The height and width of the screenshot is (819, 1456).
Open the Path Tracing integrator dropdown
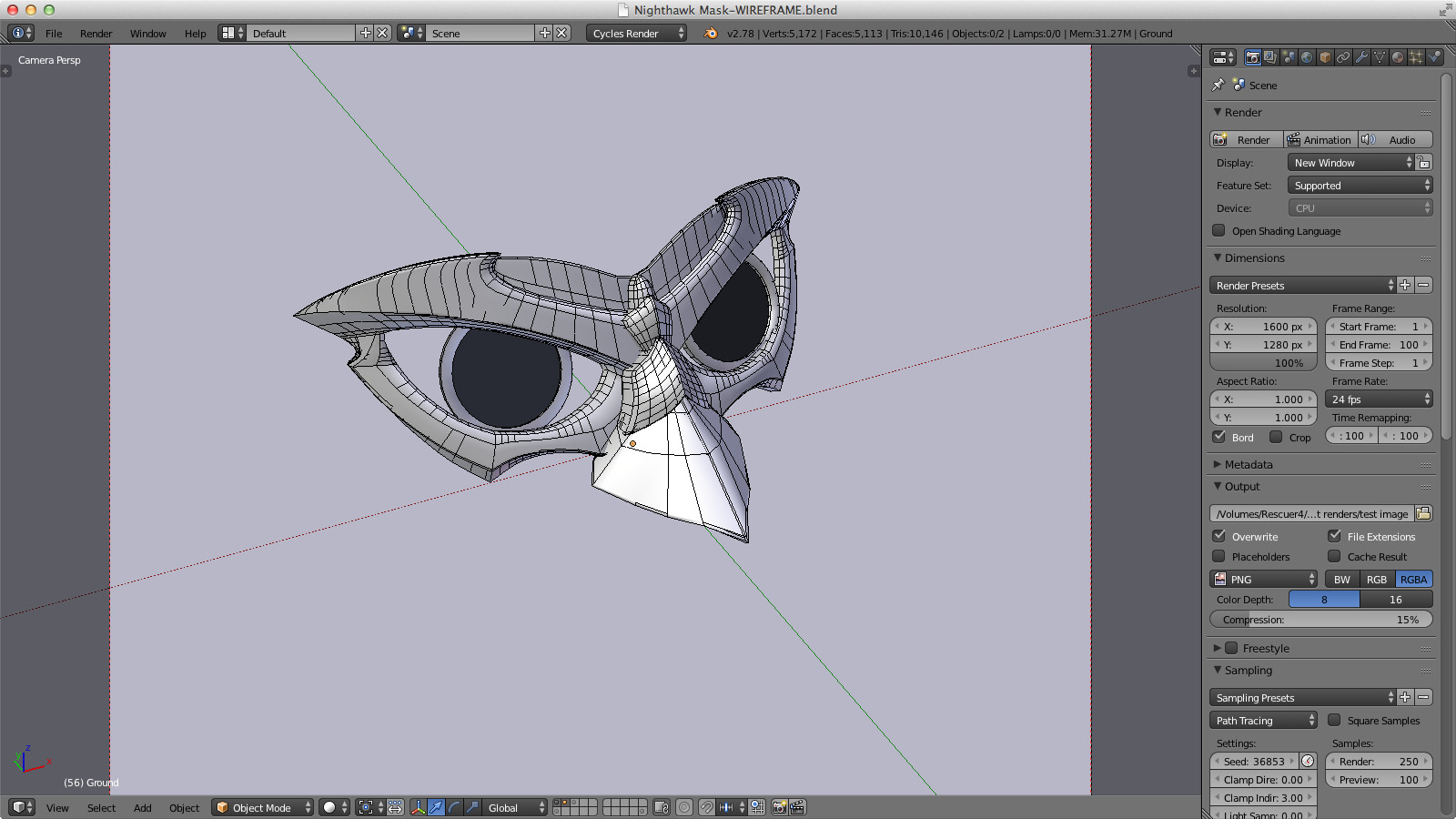pyautogui.click(x=1263, y=720)
